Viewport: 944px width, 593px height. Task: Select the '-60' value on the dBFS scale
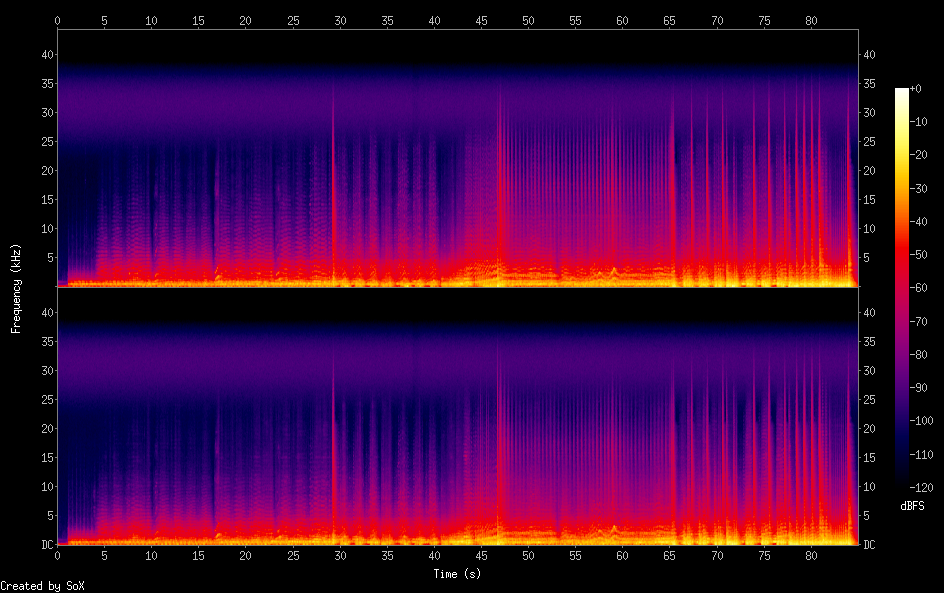pyautogui.click(x=919, y=288)
